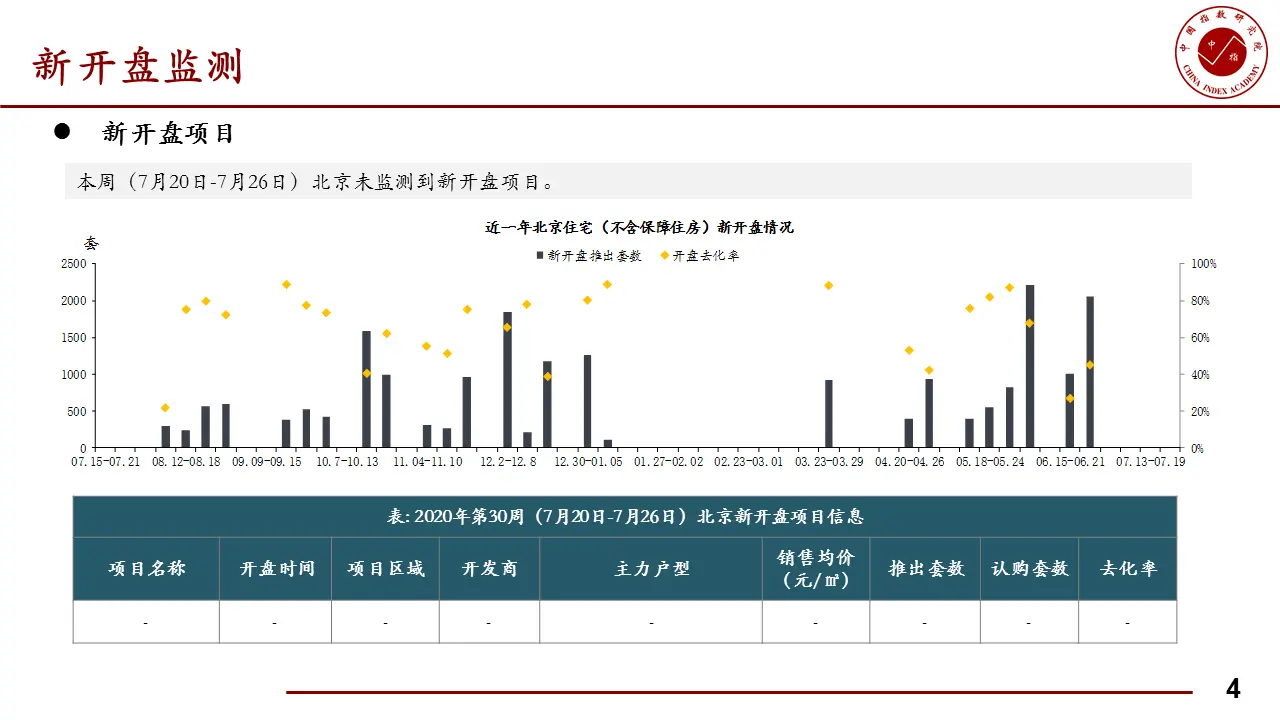Click the left axis value 1500
The image size is (1280, 720).
(74, 338)
